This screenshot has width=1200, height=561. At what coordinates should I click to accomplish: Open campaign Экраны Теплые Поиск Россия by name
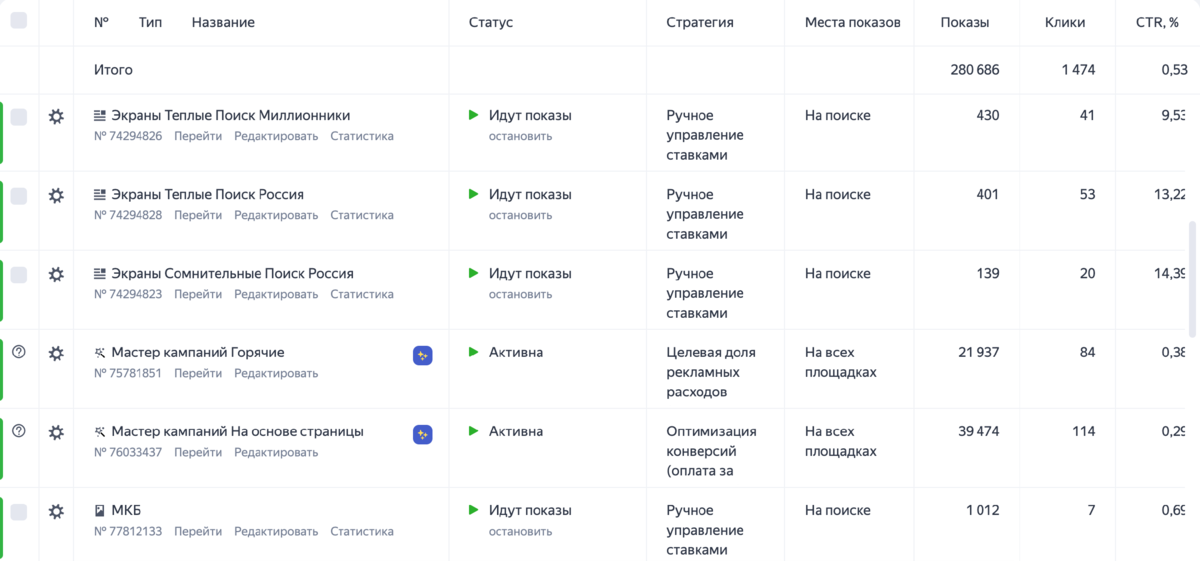pyautogui.click(x=208, y=195)
